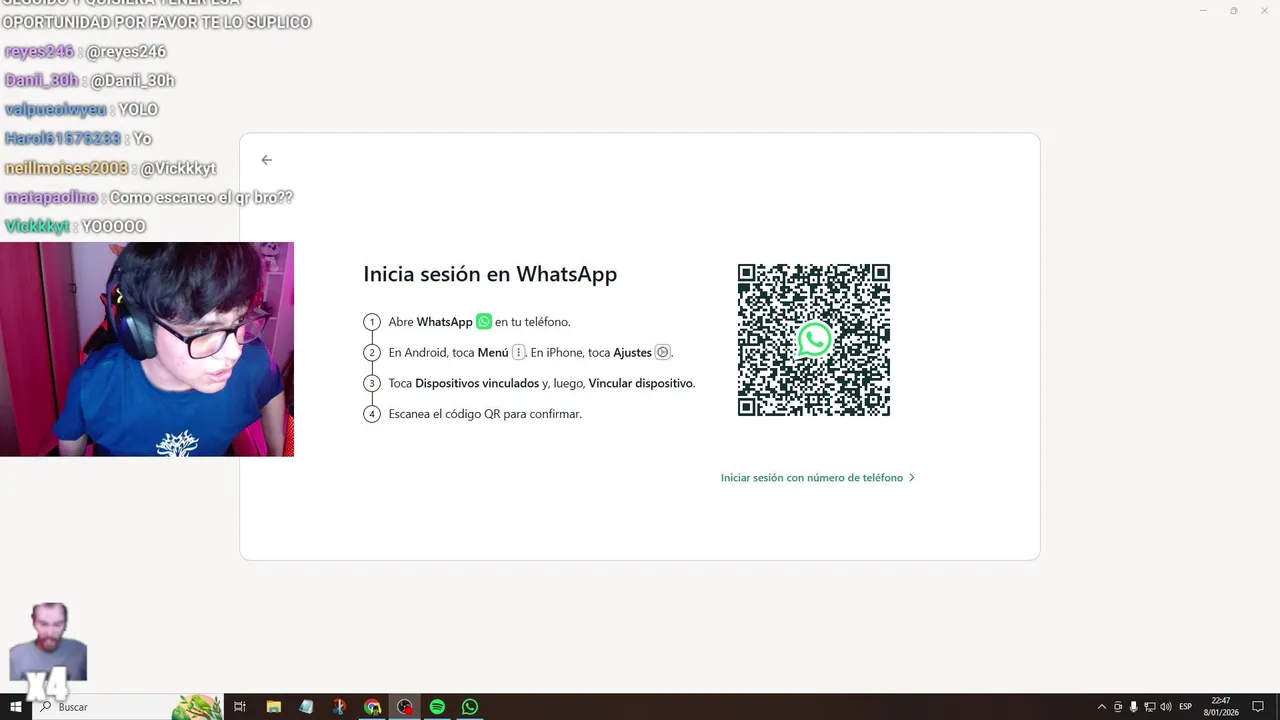Image resolution: width=1280 pixels, height=720 pixels.
Task: Click the username neillmoises2003 in chat
Action: [67, 169]
